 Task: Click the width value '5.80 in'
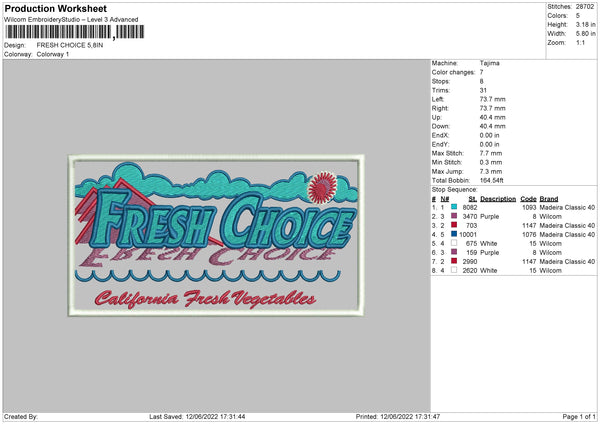(x=585, y=34)
